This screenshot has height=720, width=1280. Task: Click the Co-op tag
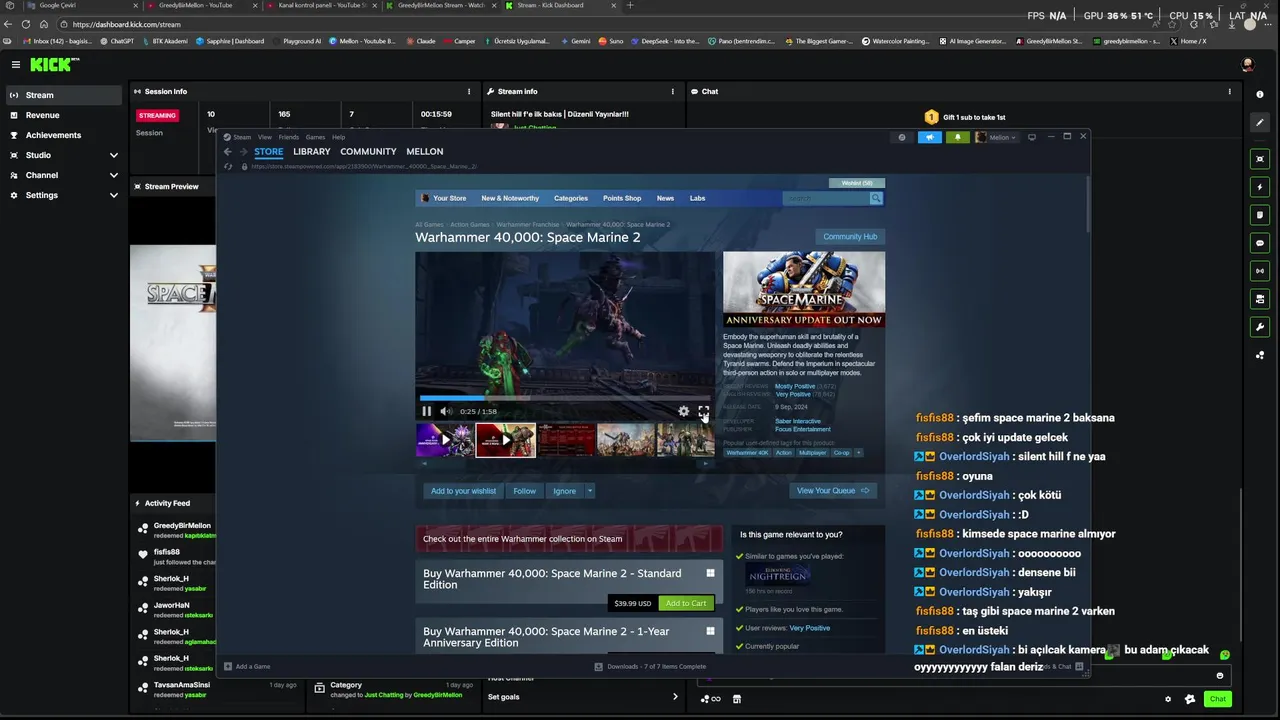click(x=841, y=453)
